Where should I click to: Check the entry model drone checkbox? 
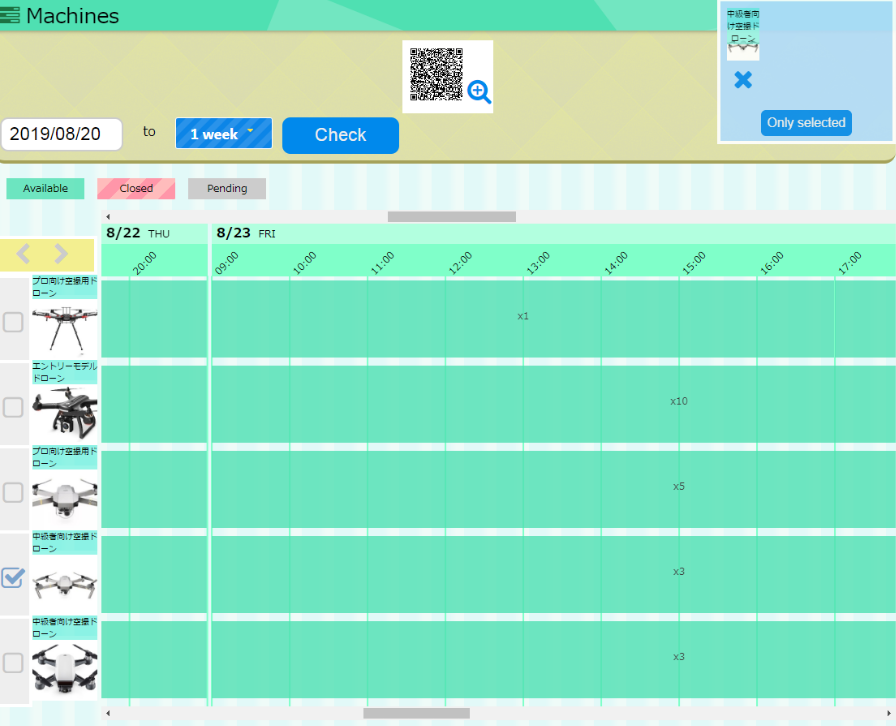(x=13, y=407)
